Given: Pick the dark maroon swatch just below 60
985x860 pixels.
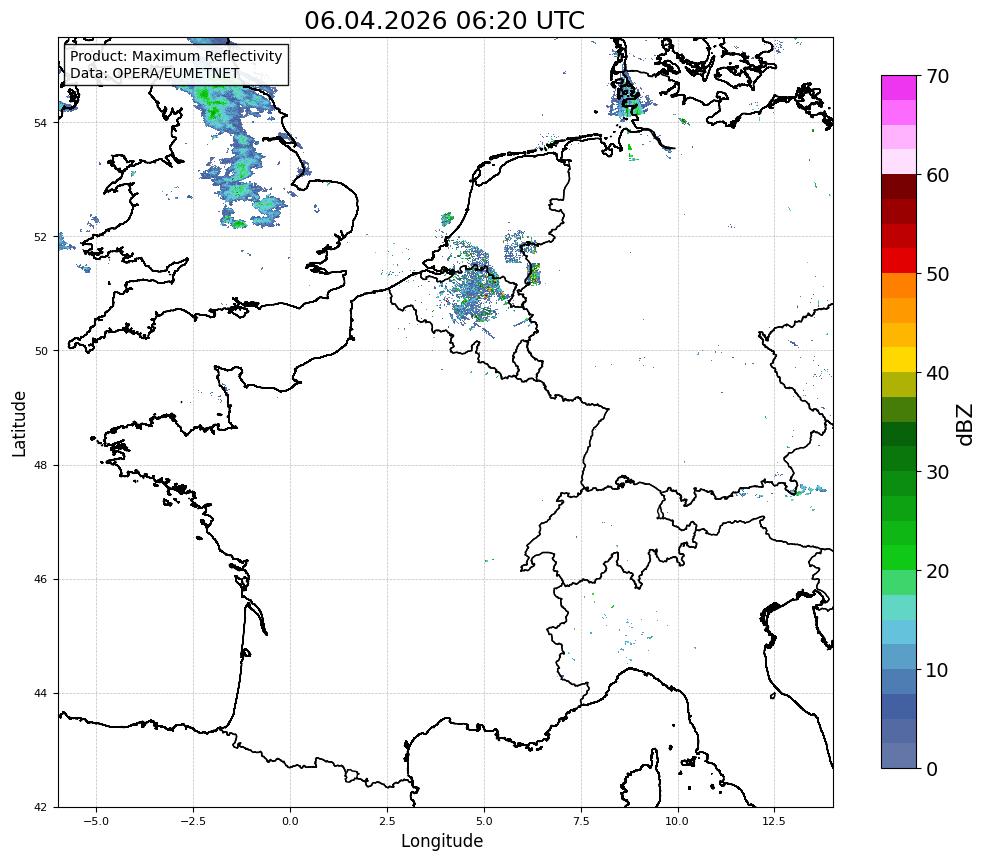Looking at the screenshot, I should pyautogui.click(x=899, y=187).
